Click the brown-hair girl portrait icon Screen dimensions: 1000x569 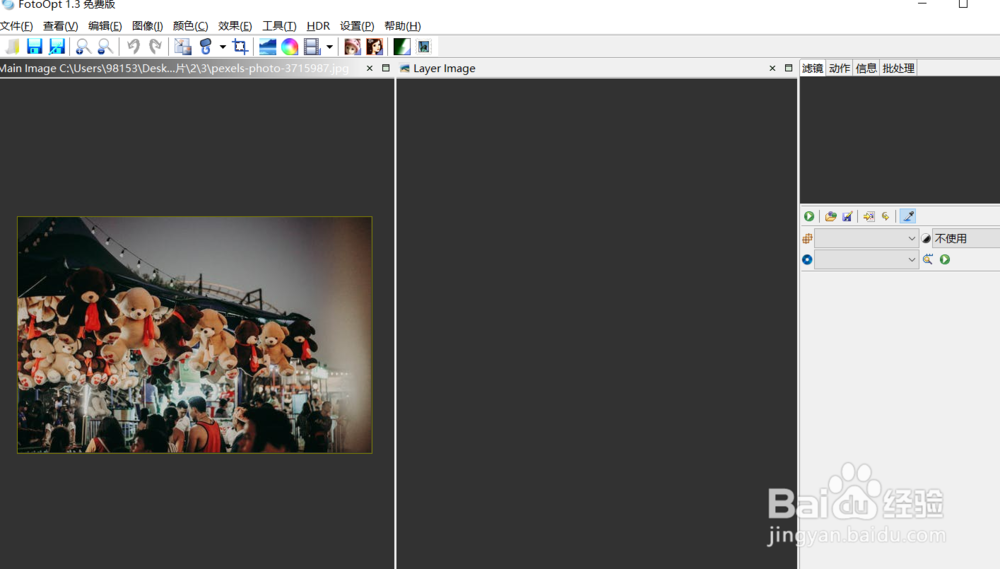374,47
